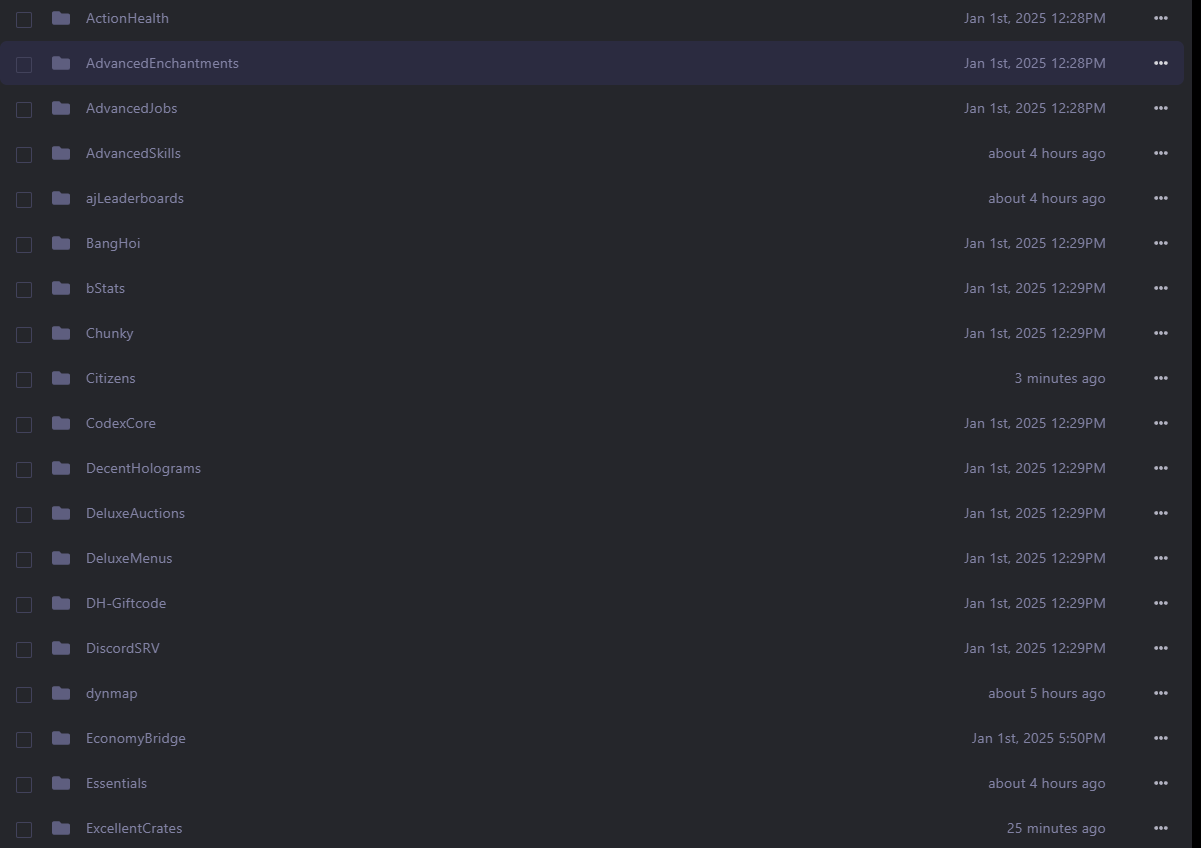
Task: Tick the checkbox for Essentials
Action: click(x=24, y=784)
